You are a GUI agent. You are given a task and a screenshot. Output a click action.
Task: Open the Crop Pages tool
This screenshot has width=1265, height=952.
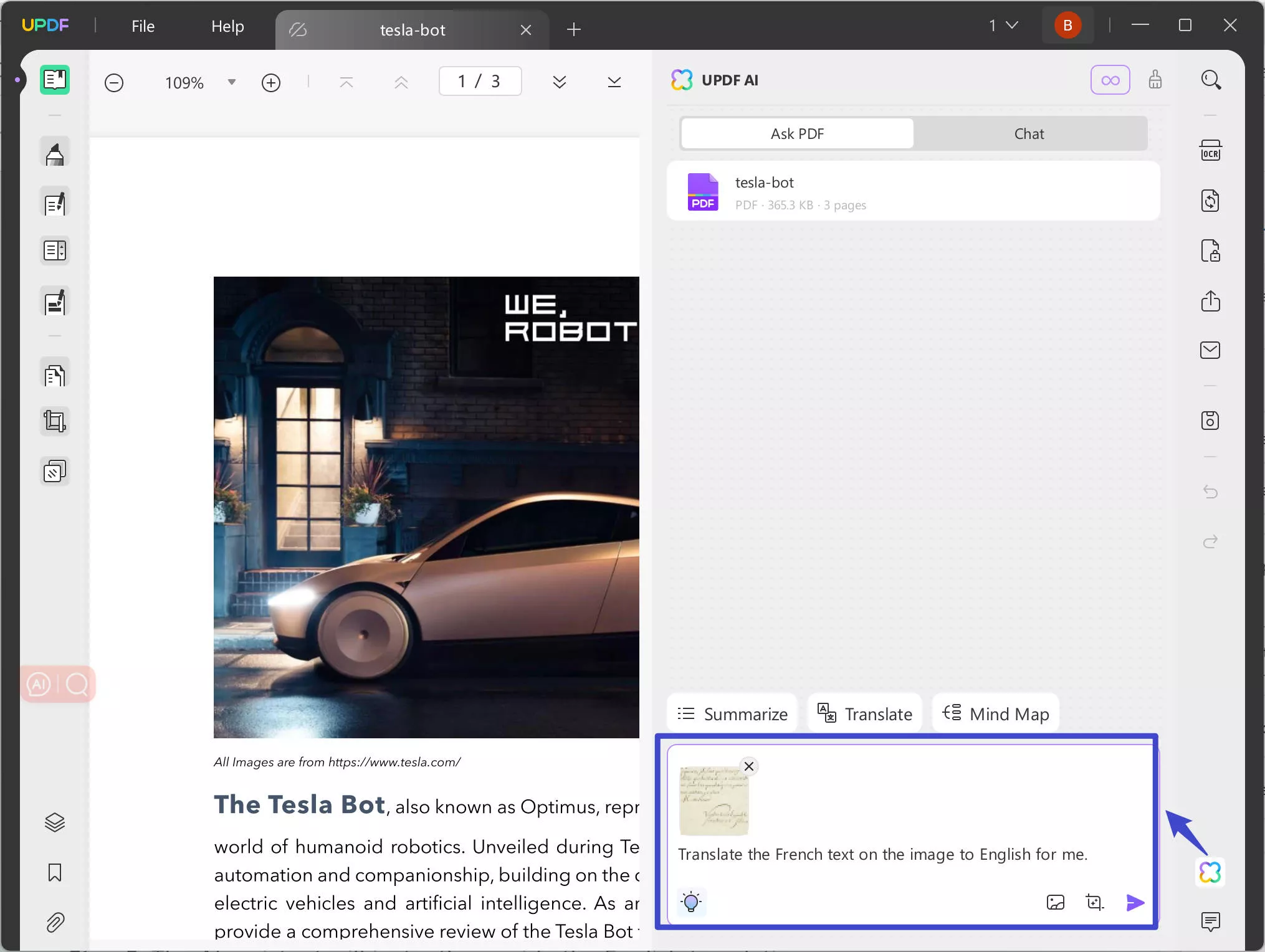55,422
